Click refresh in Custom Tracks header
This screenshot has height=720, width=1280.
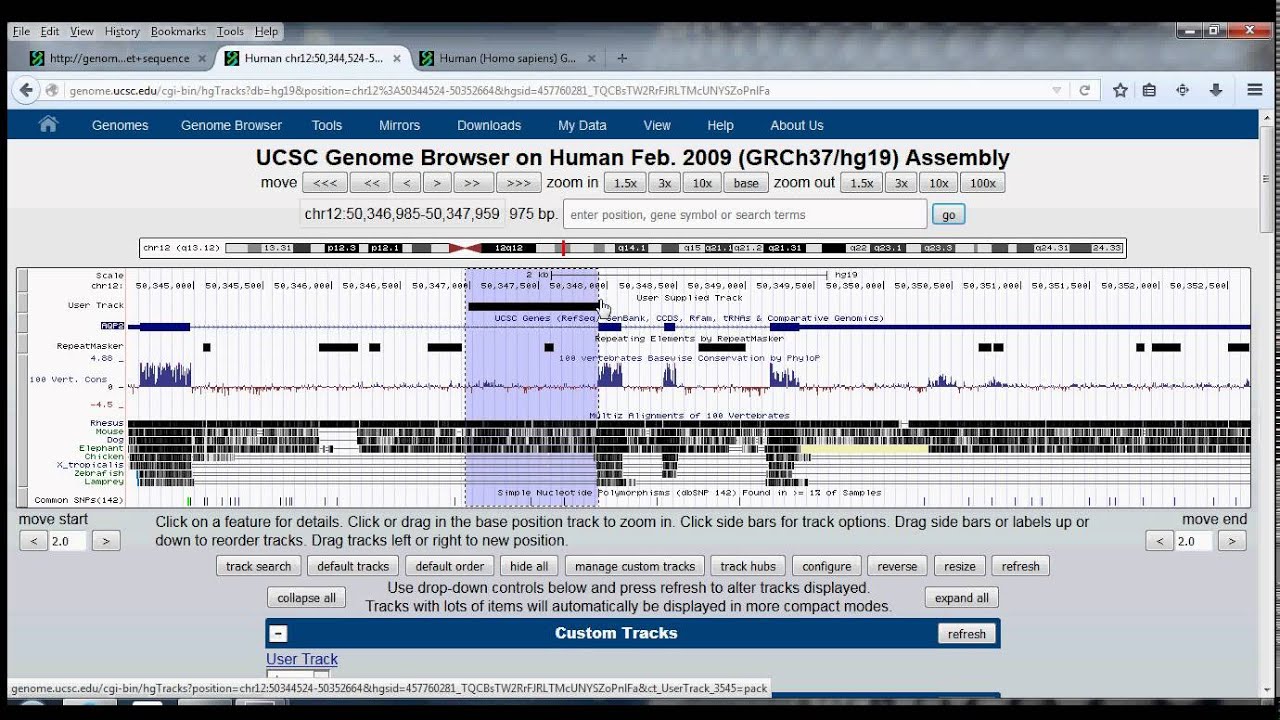coord(967,634)
